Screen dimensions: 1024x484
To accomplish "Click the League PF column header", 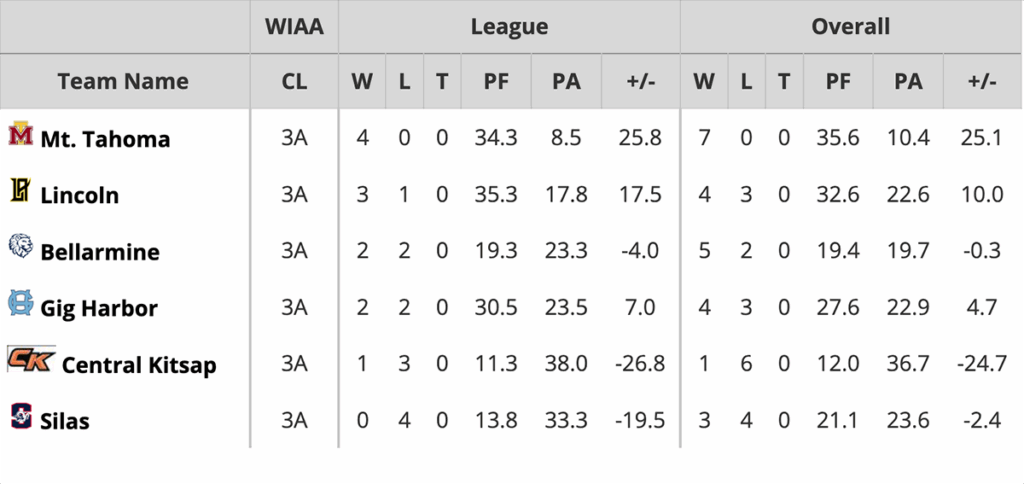I will click(x=496, y=82).
